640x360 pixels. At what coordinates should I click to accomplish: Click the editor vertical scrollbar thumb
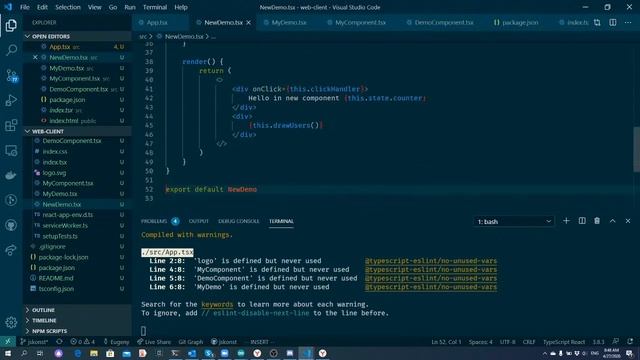tap(636, 149)
